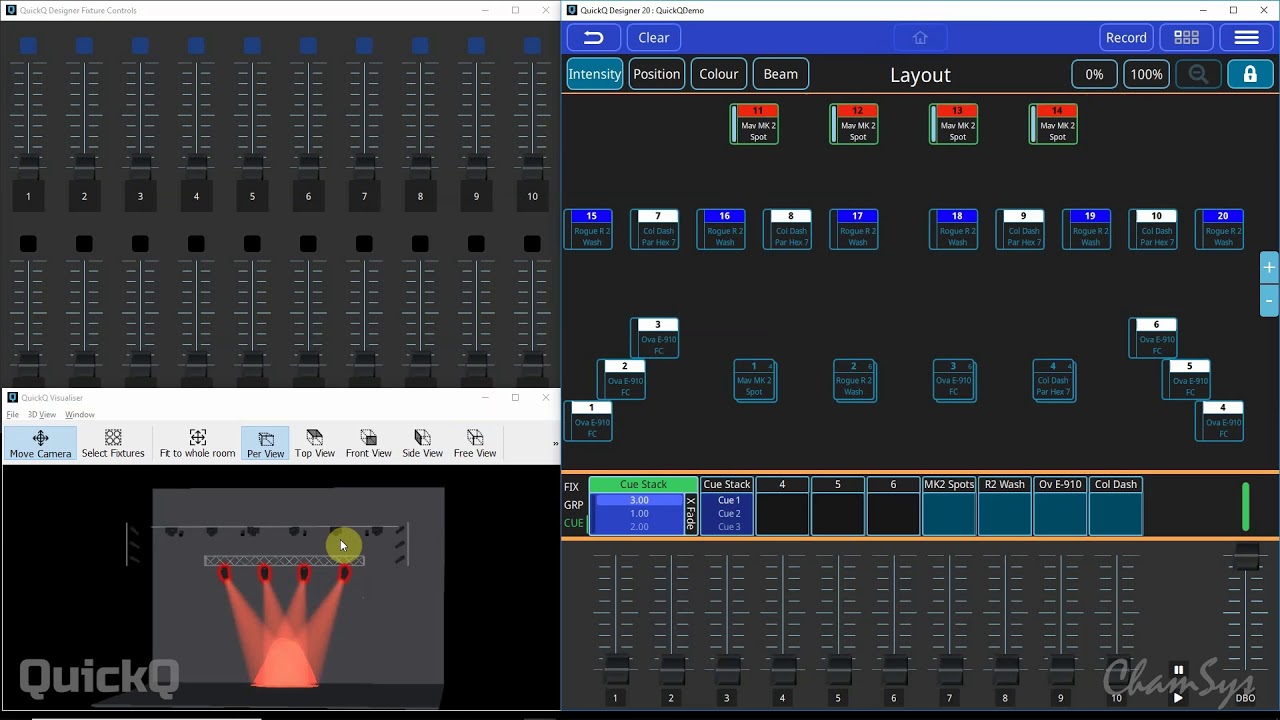Click the minus zoom-out button on the right edge
The image size is (1280, 720).
(x=1269, y=301)
